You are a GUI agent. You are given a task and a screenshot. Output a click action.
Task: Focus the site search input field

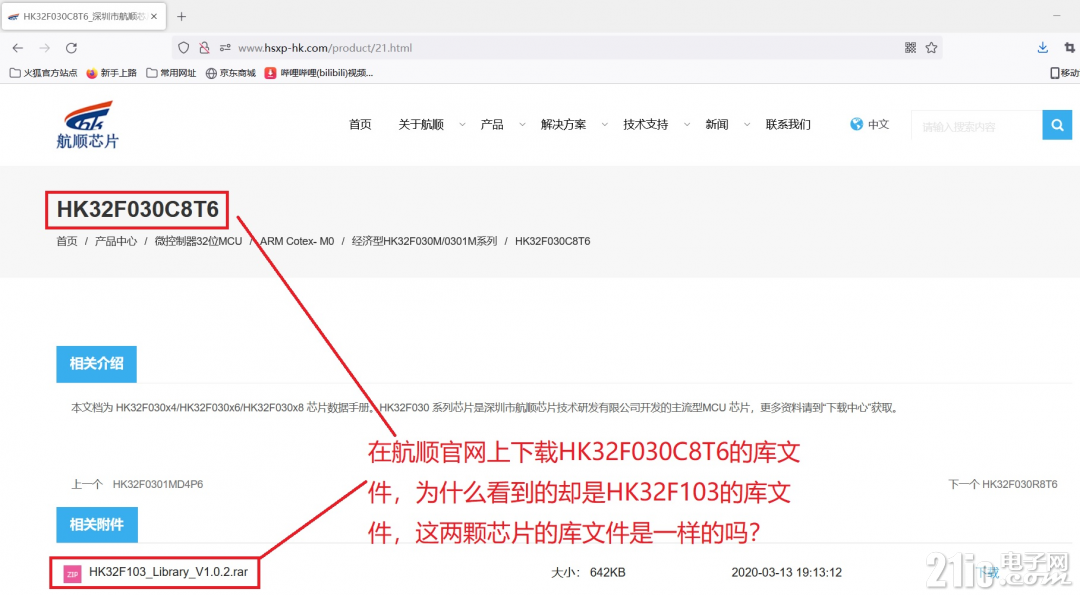click(x=977, y=125)
